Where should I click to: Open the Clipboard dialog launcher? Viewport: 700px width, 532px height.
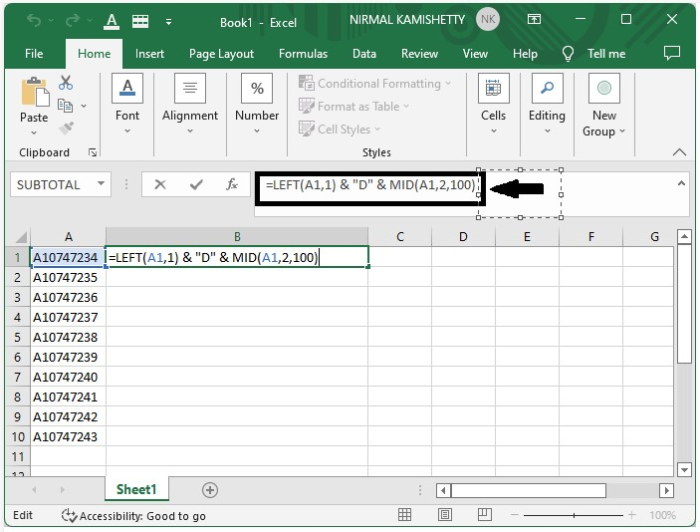click(92, 153)
